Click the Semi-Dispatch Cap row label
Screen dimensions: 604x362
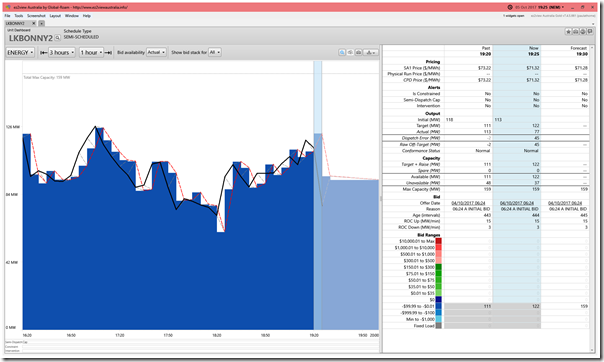(421, 100)
